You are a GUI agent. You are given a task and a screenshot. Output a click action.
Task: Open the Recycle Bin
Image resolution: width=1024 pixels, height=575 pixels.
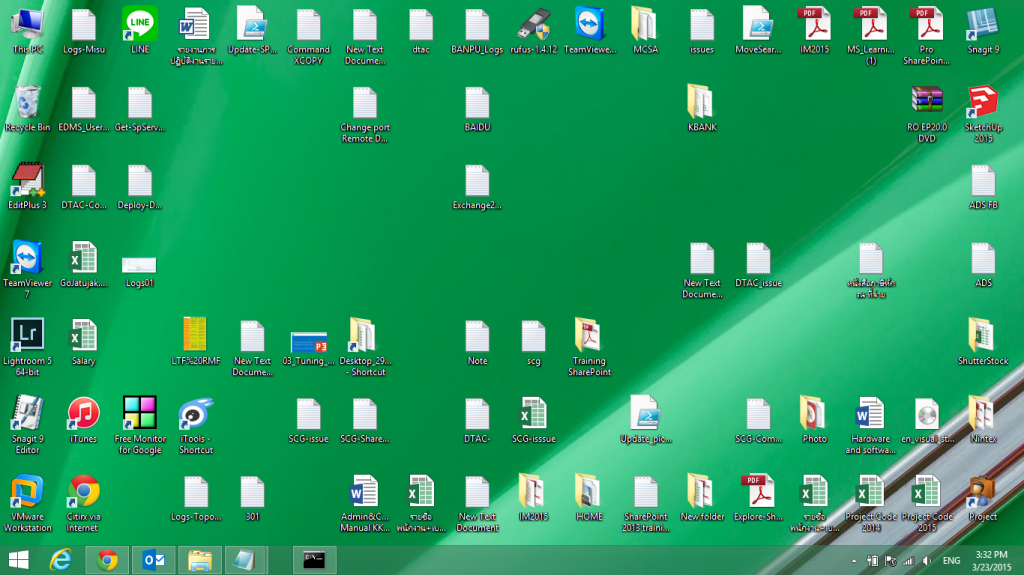(27, 108)
